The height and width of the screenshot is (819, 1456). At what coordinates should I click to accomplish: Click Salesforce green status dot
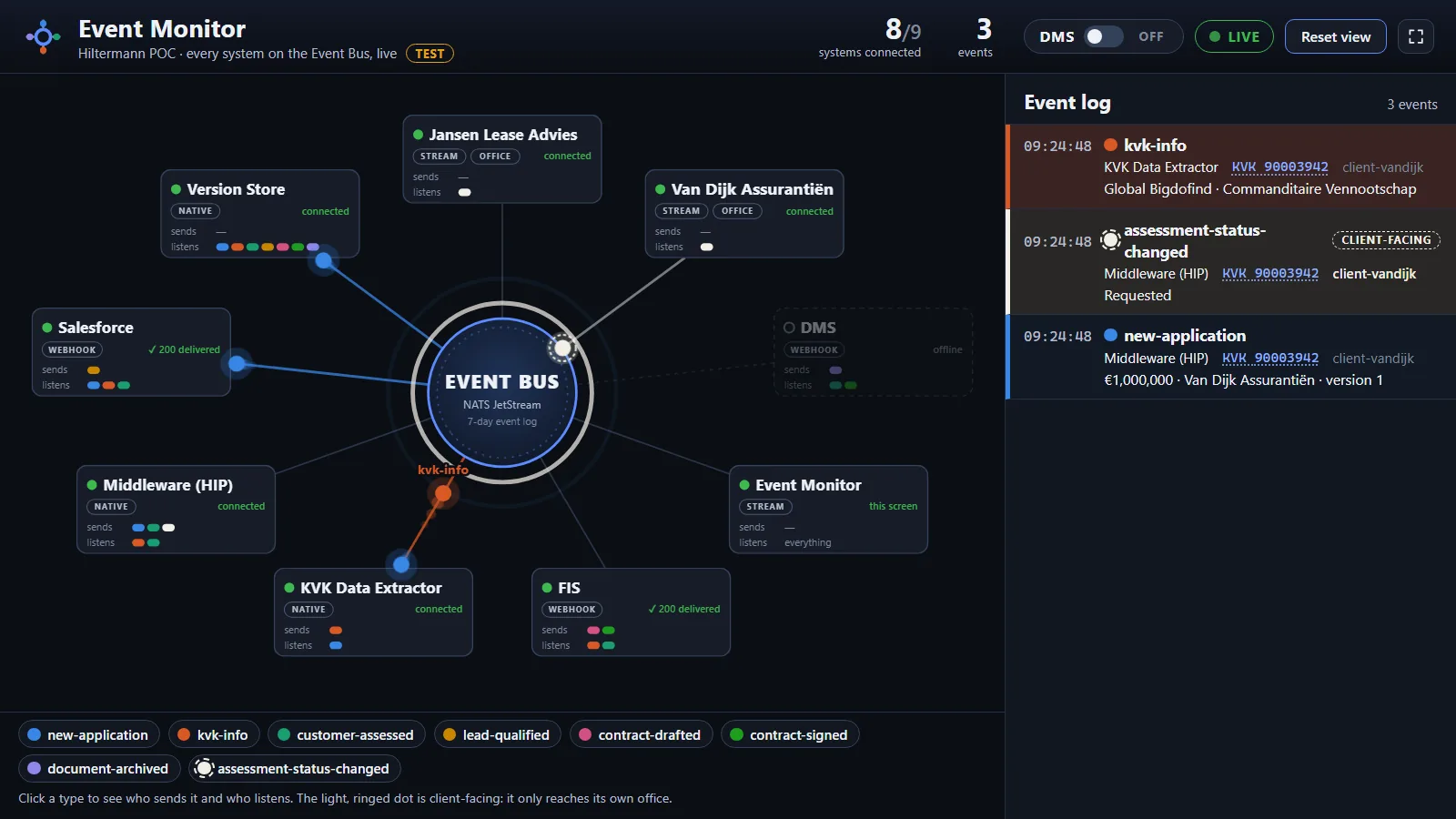(47, 328)
